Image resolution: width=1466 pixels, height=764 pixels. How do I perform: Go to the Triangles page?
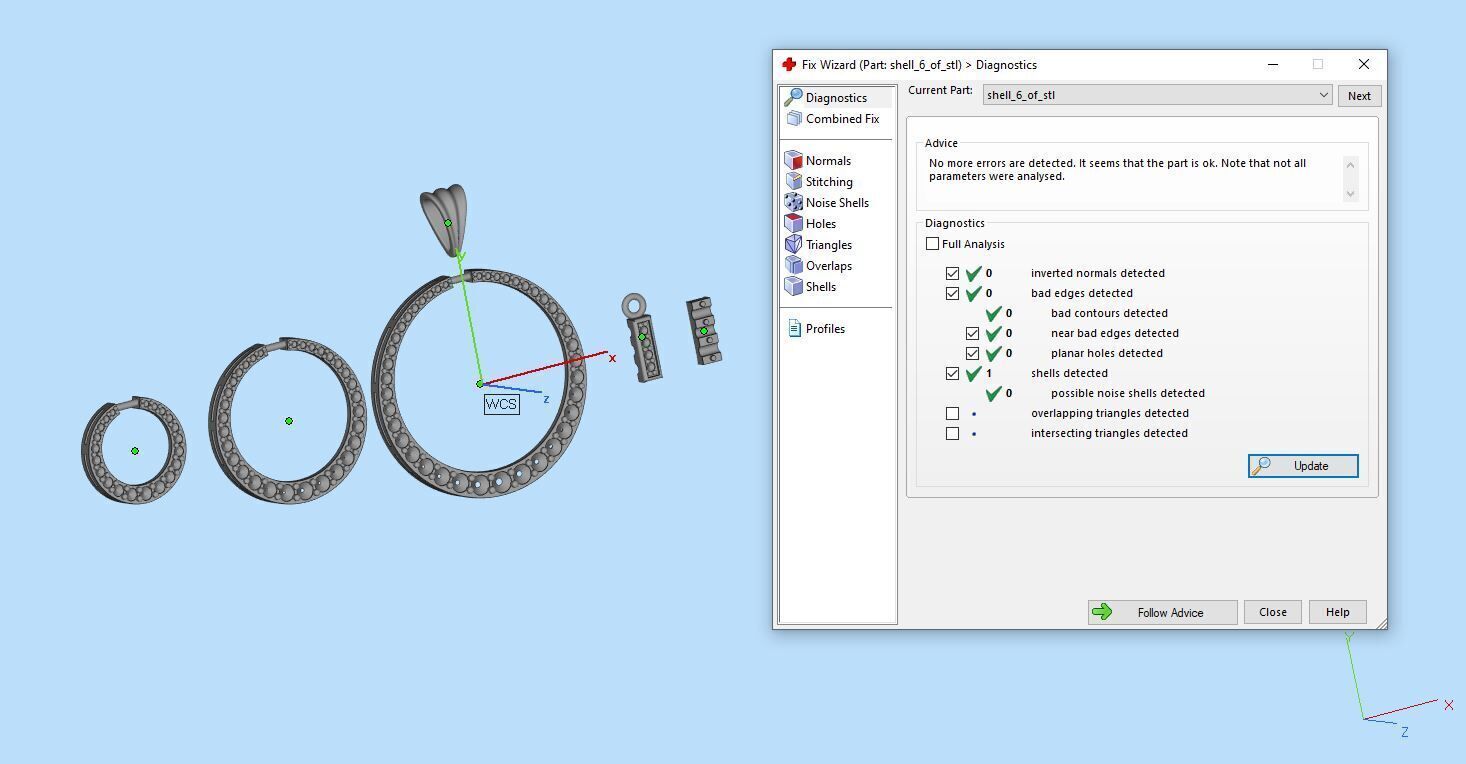point(829,245)
